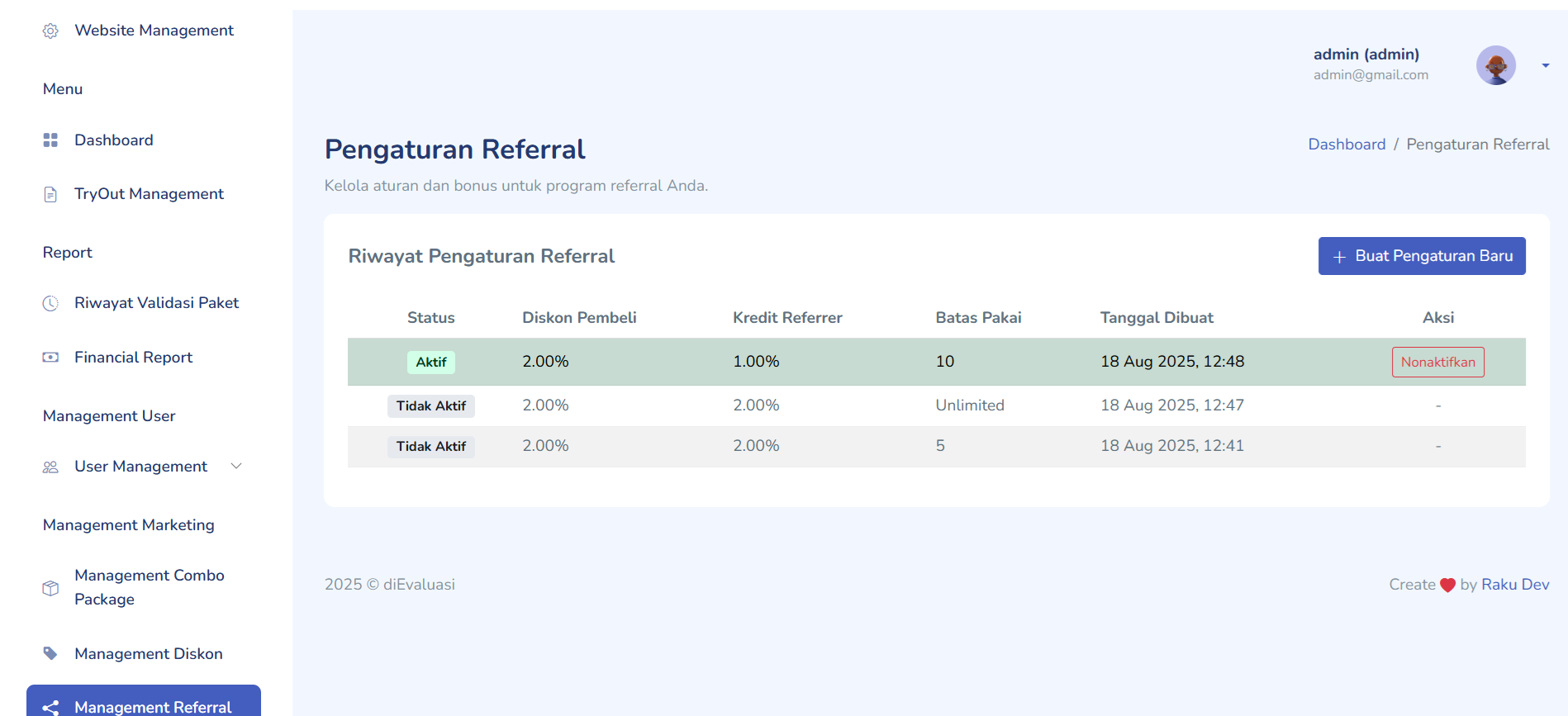Click the Batas Pakai column header
The image size is (1568, 716).
(x=978, y=318)
